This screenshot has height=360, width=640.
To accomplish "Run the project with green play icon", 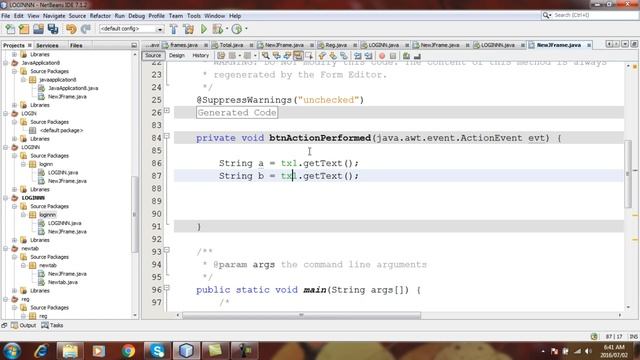I will (204, 29).
